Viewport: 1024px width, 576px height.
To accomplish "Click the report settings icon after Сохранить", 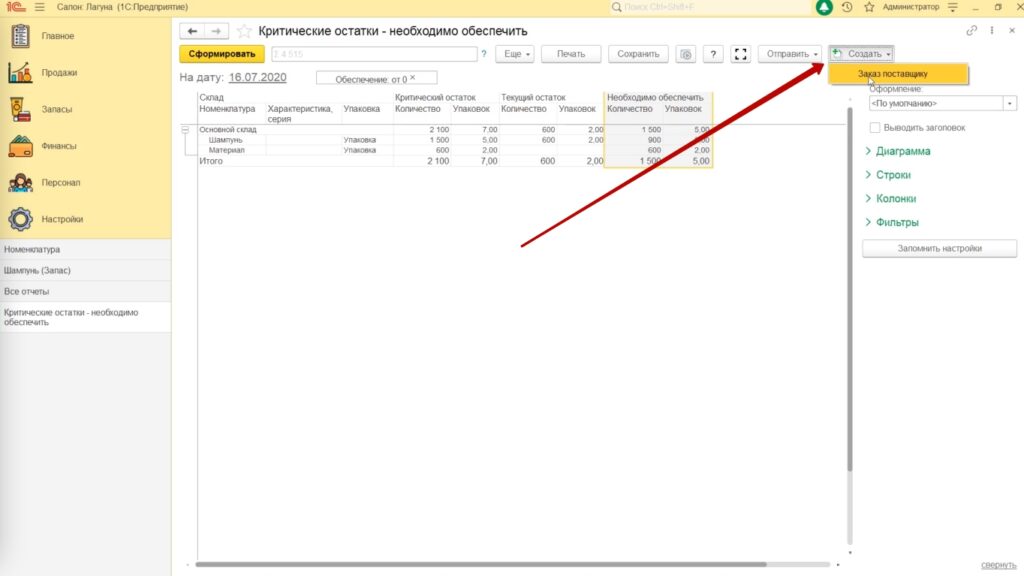I will coord(686,54).
